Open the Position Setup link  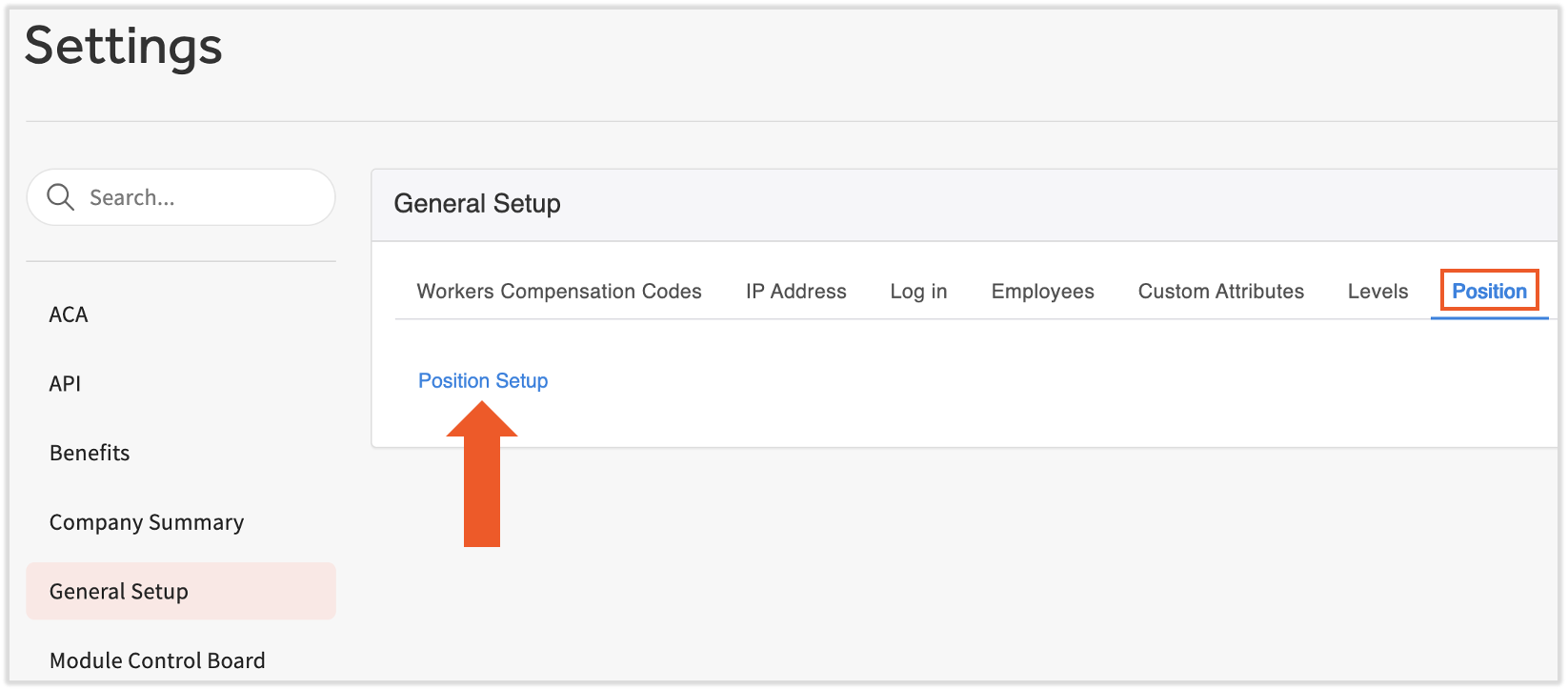tap(483, 381)
